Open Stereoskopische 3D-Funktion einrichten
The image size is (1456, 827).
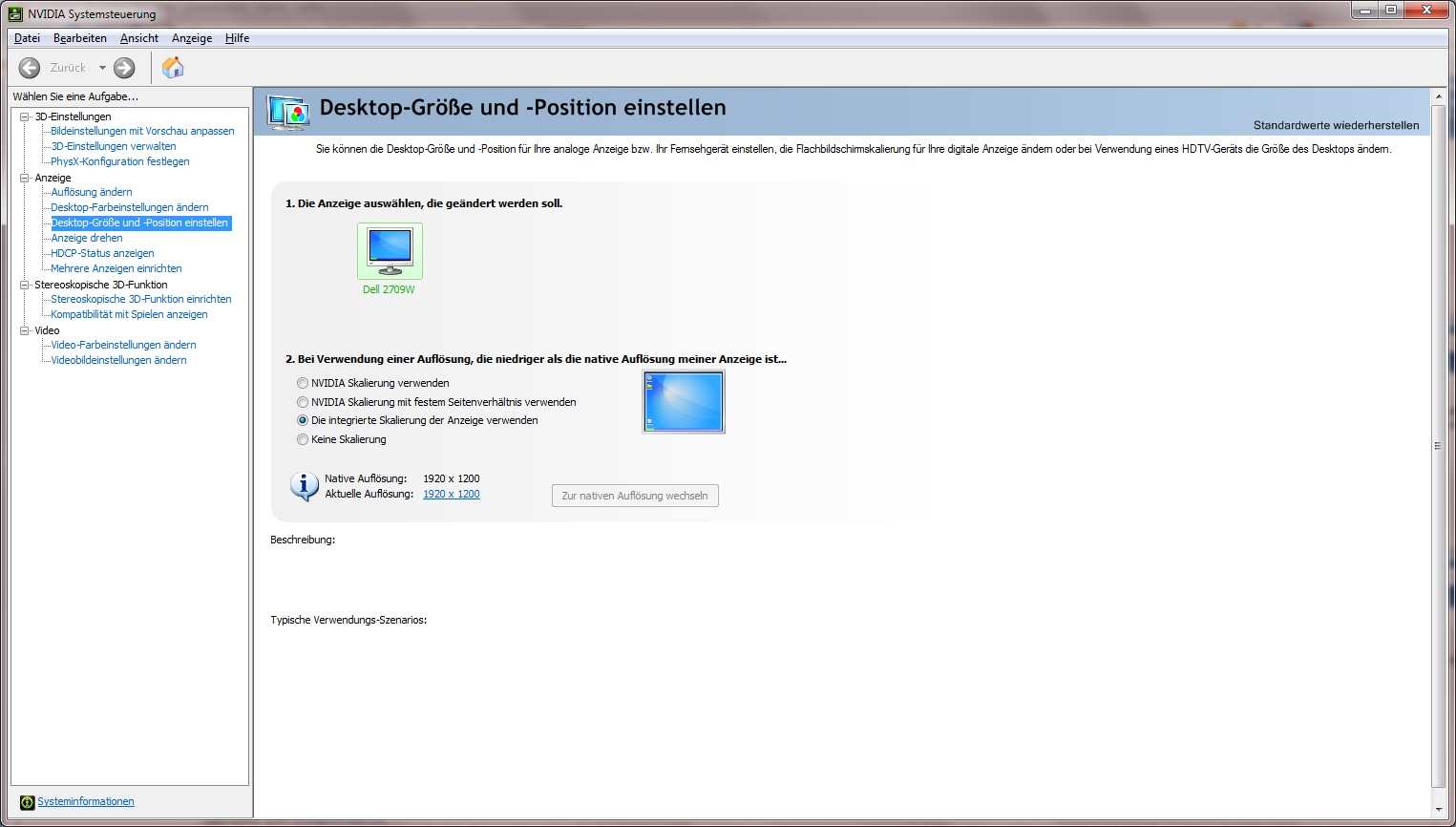click(x=141, y=299)
